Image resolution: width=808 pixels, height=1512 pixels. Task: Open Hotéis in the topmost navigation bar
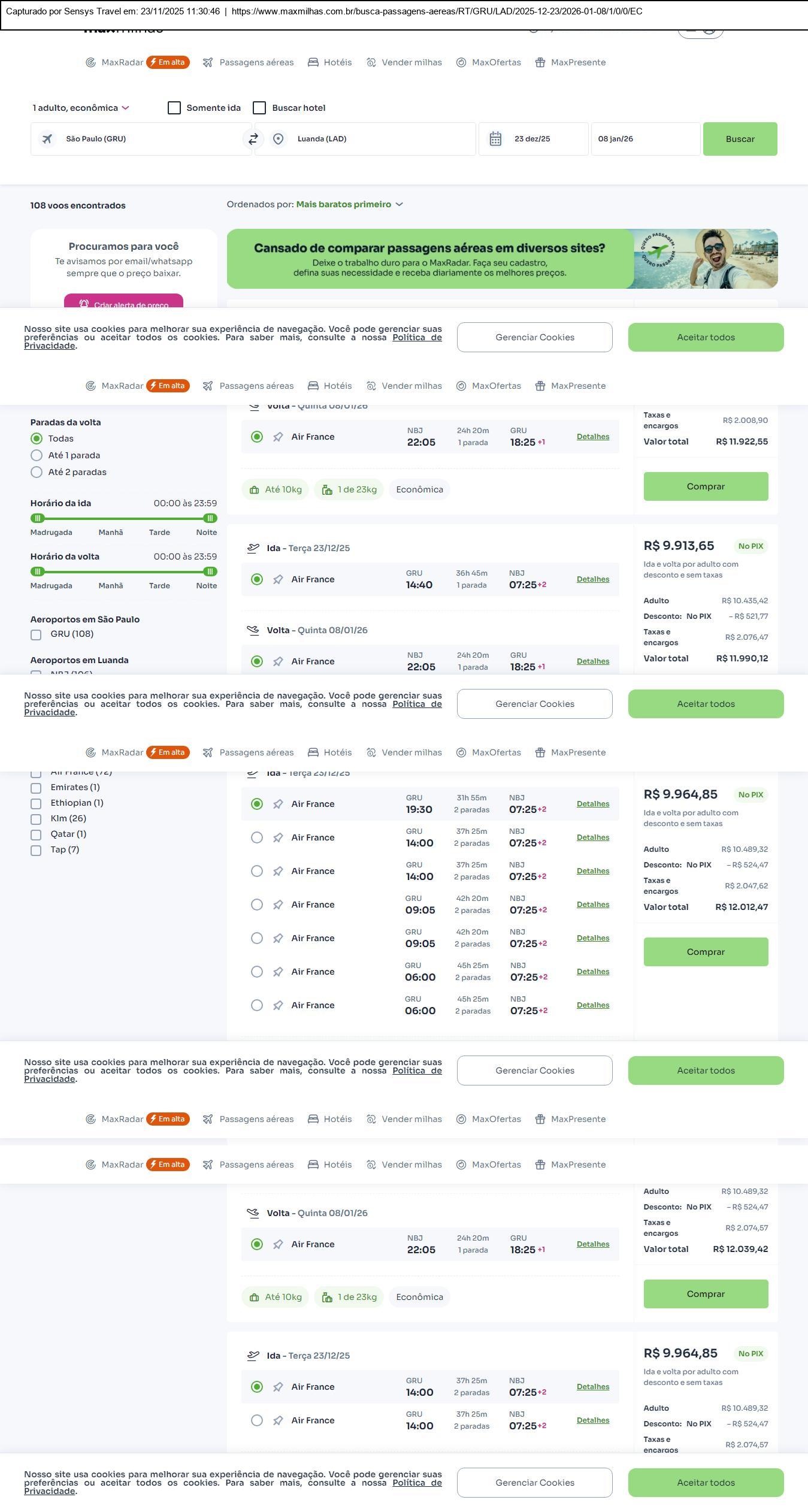330,63
